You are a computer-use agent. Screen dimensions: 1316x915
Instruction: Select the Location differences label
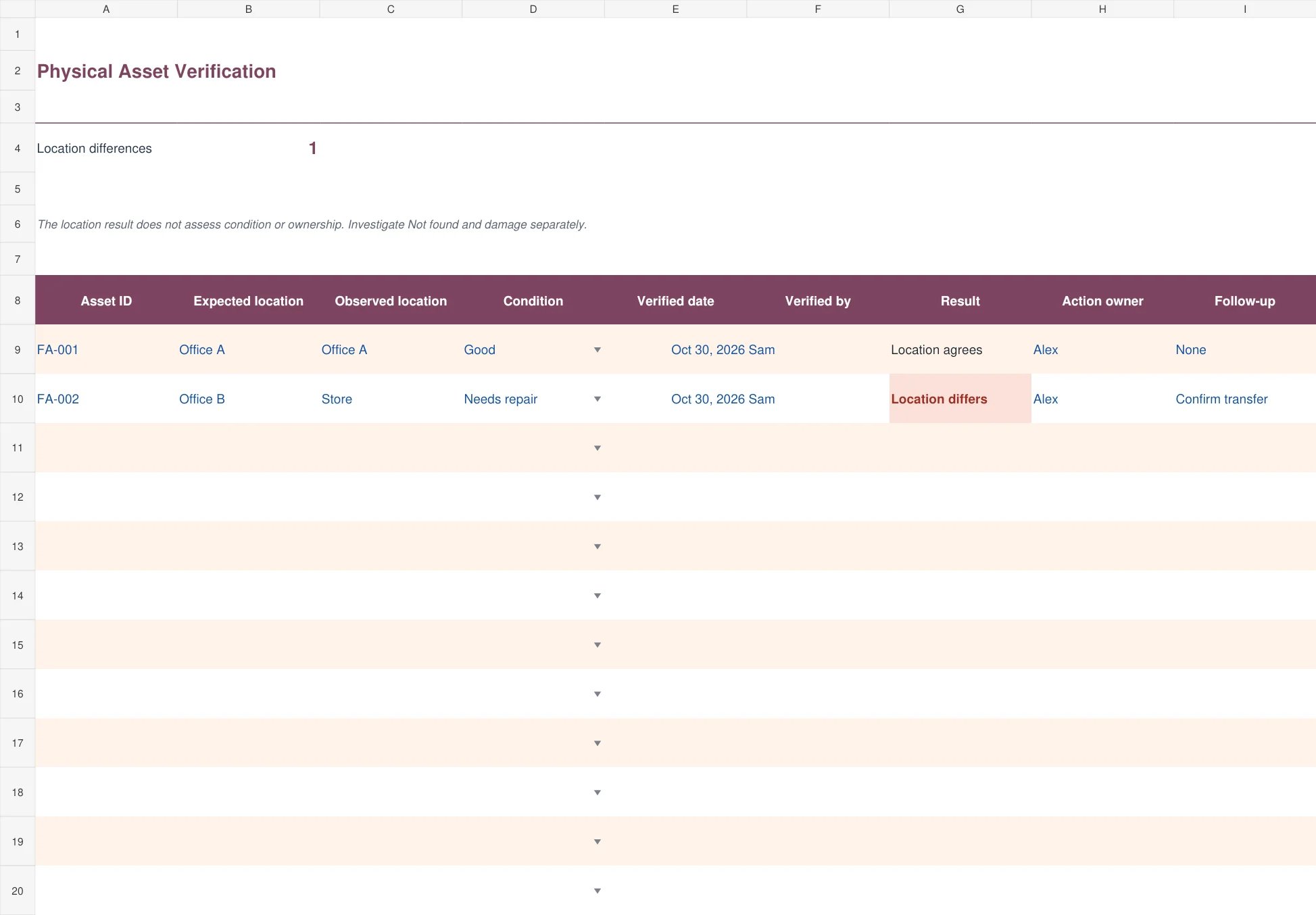coord(95,149)
